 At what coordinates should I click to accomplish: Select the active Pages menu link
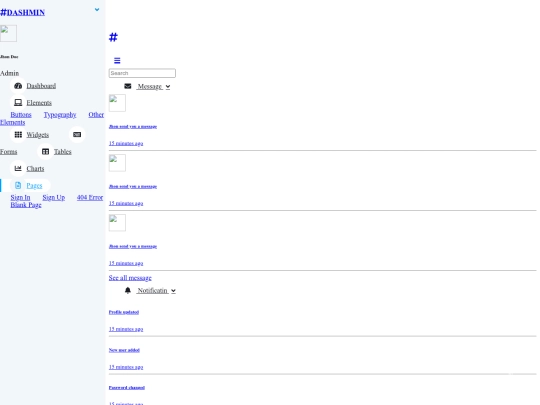coord(34,186)
